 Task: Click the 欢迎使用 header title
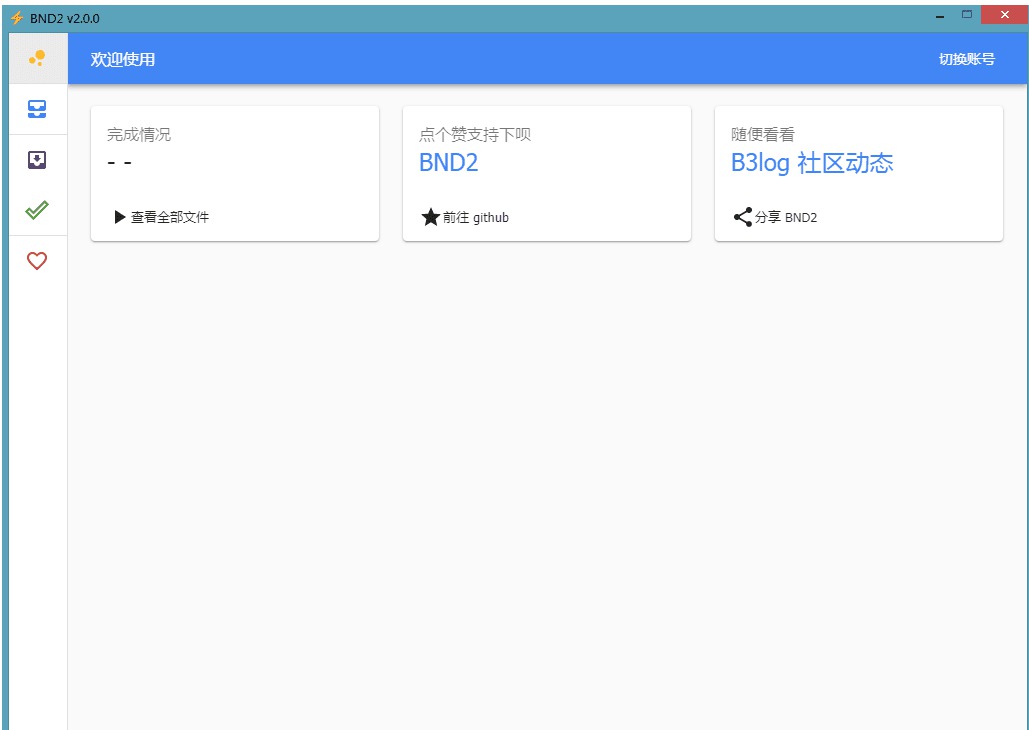[123, 59]
